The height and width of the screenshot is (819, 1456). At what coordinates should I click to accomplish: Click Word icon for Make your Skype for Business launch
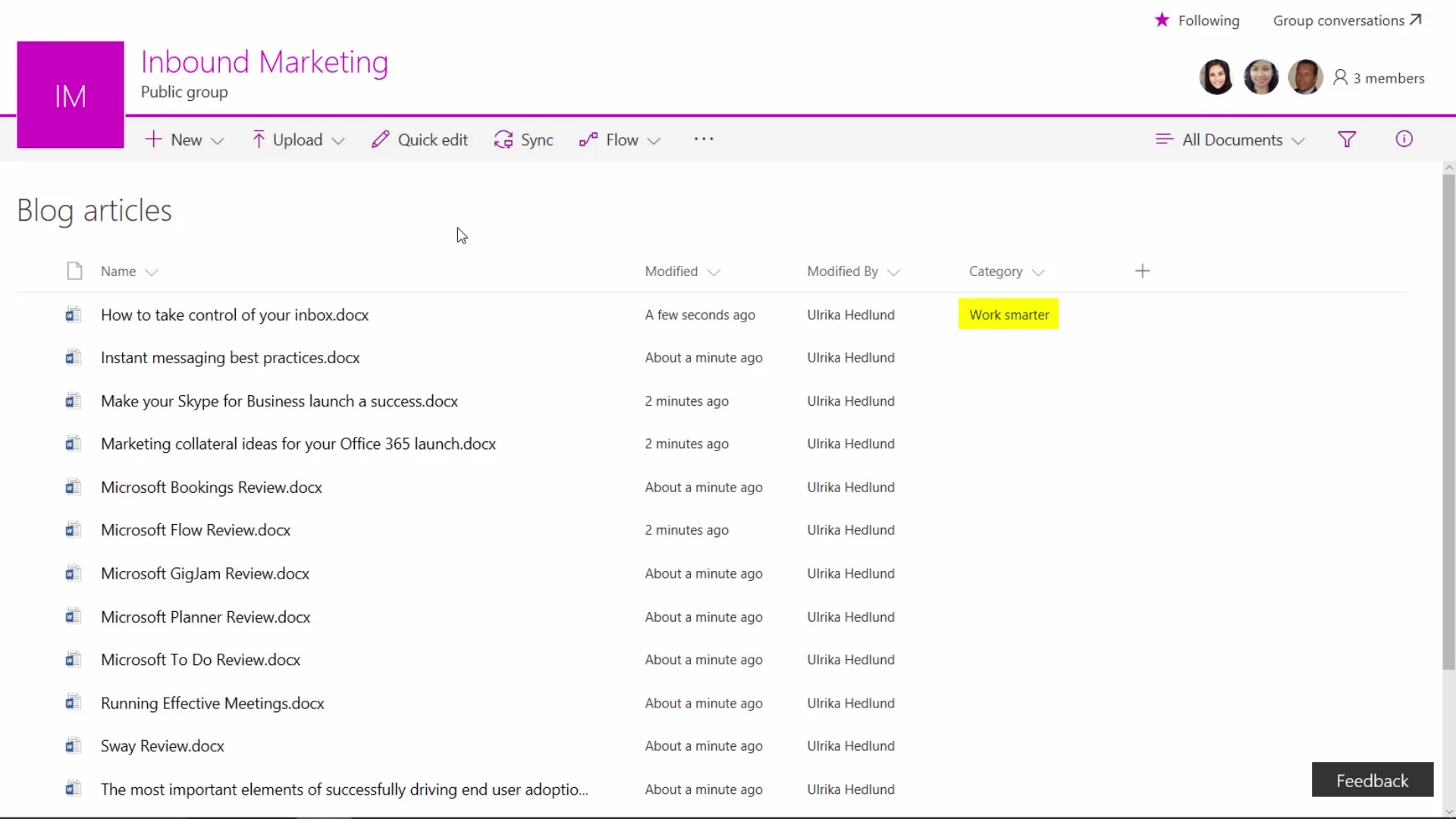pyautogui.click(x=73, y=400)
